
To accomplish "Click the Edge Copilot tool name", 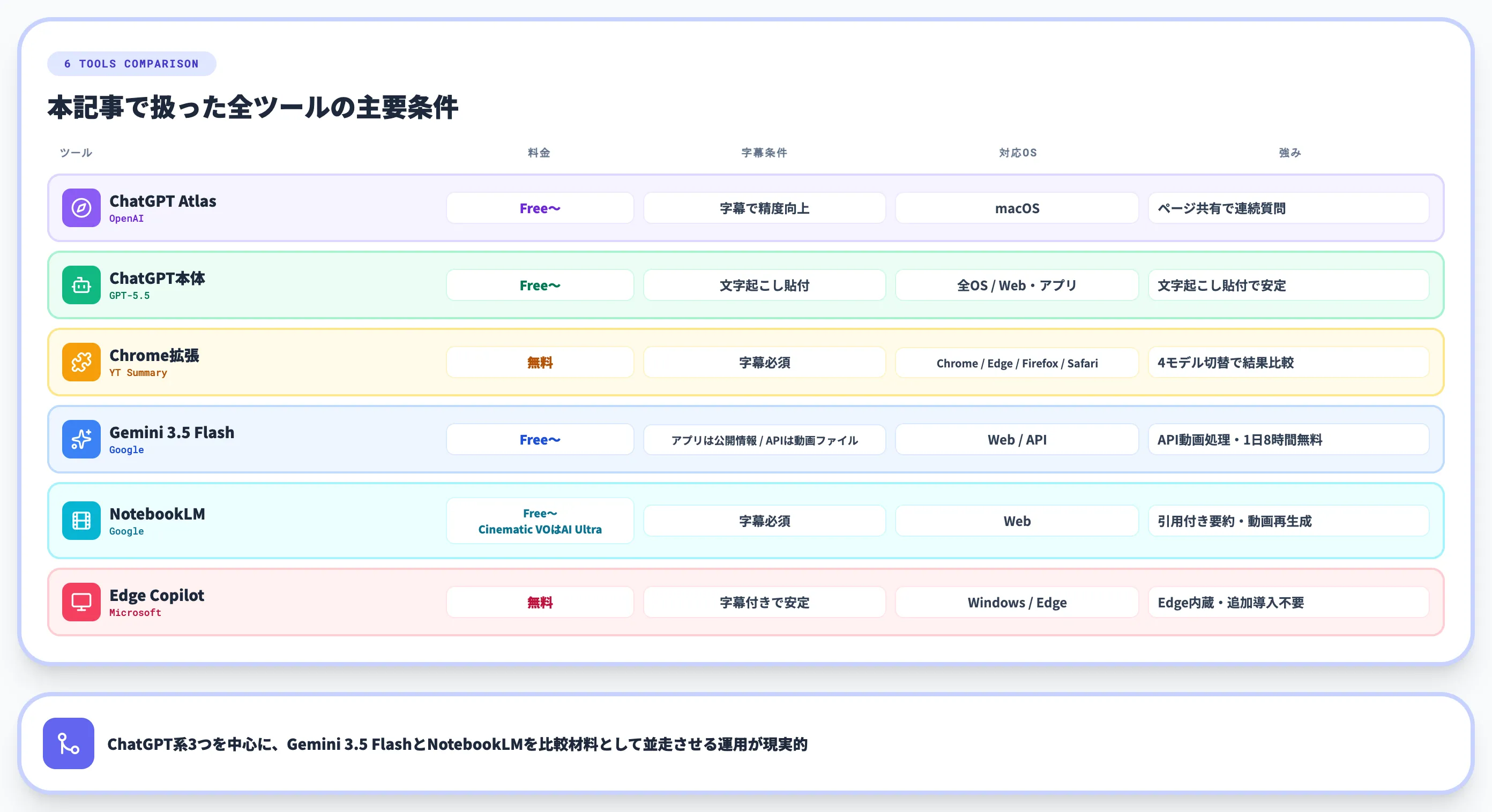I will [x=157, y=596].
